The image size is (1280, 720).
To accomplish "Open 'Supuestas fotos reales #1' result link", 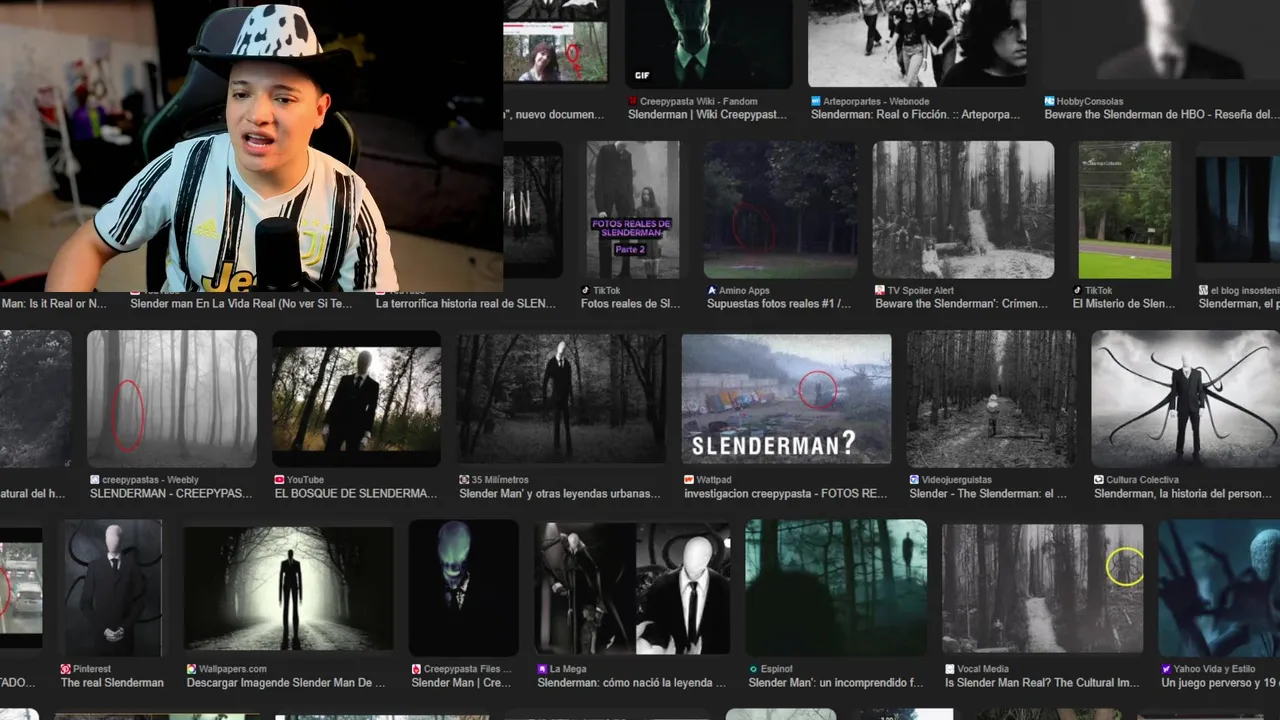I will pyautogui.click(x=779, y=304).
